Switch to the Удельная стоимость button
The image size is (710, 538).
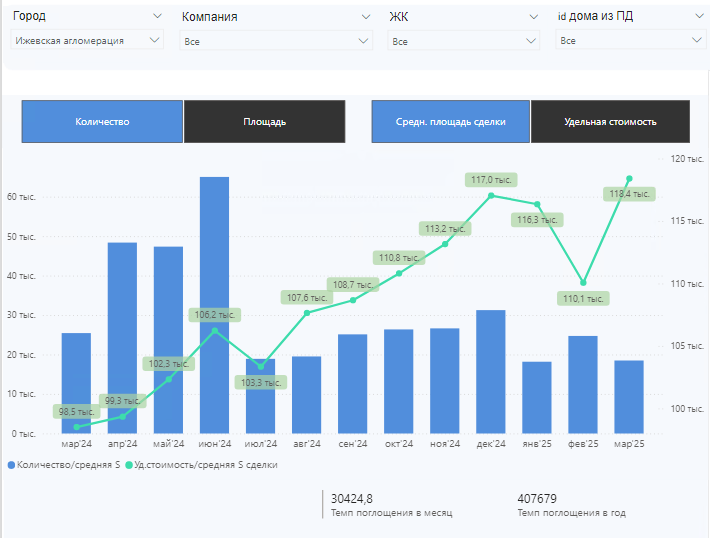coord(610,121)
